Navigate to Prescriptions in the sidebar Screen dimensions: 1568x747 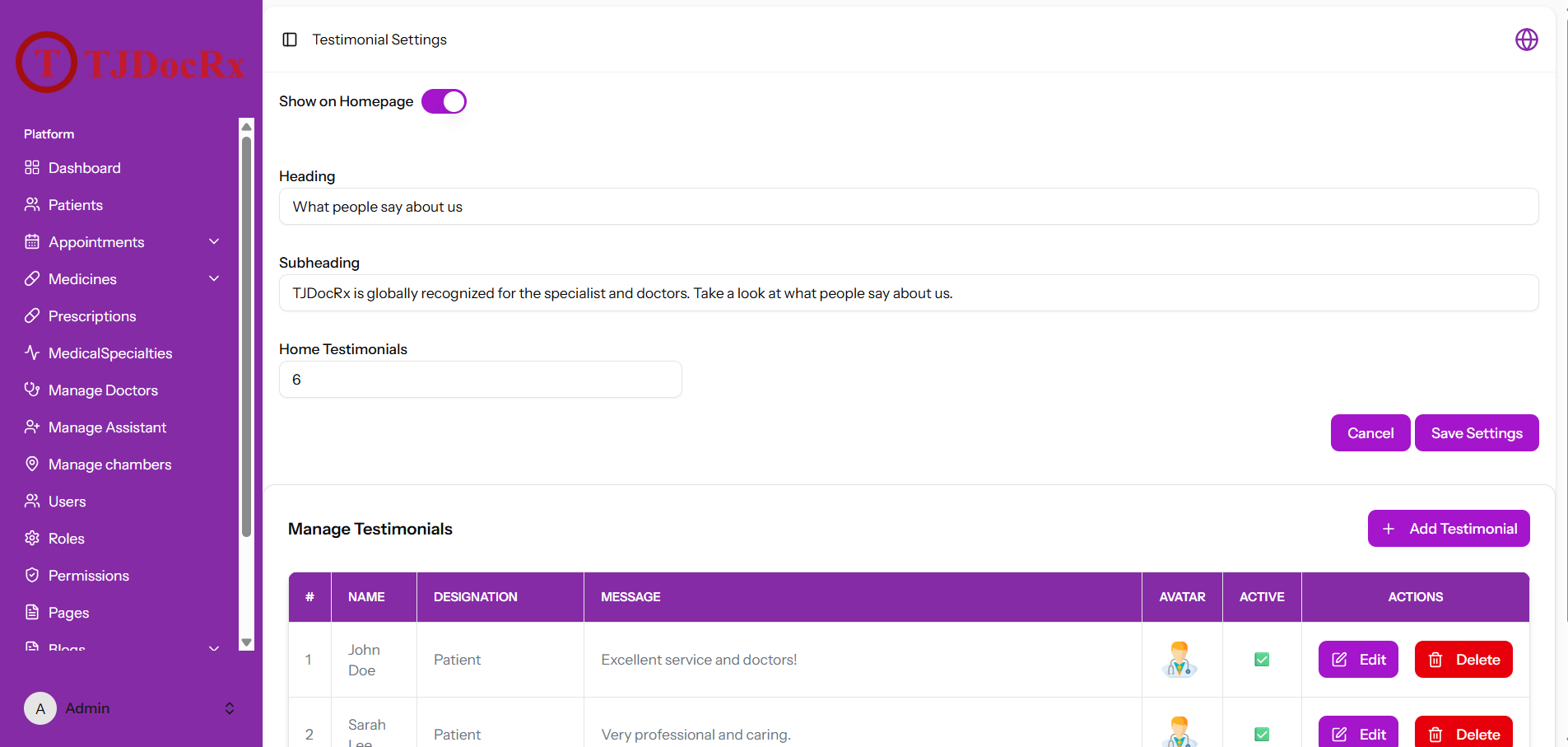[123, 316]
